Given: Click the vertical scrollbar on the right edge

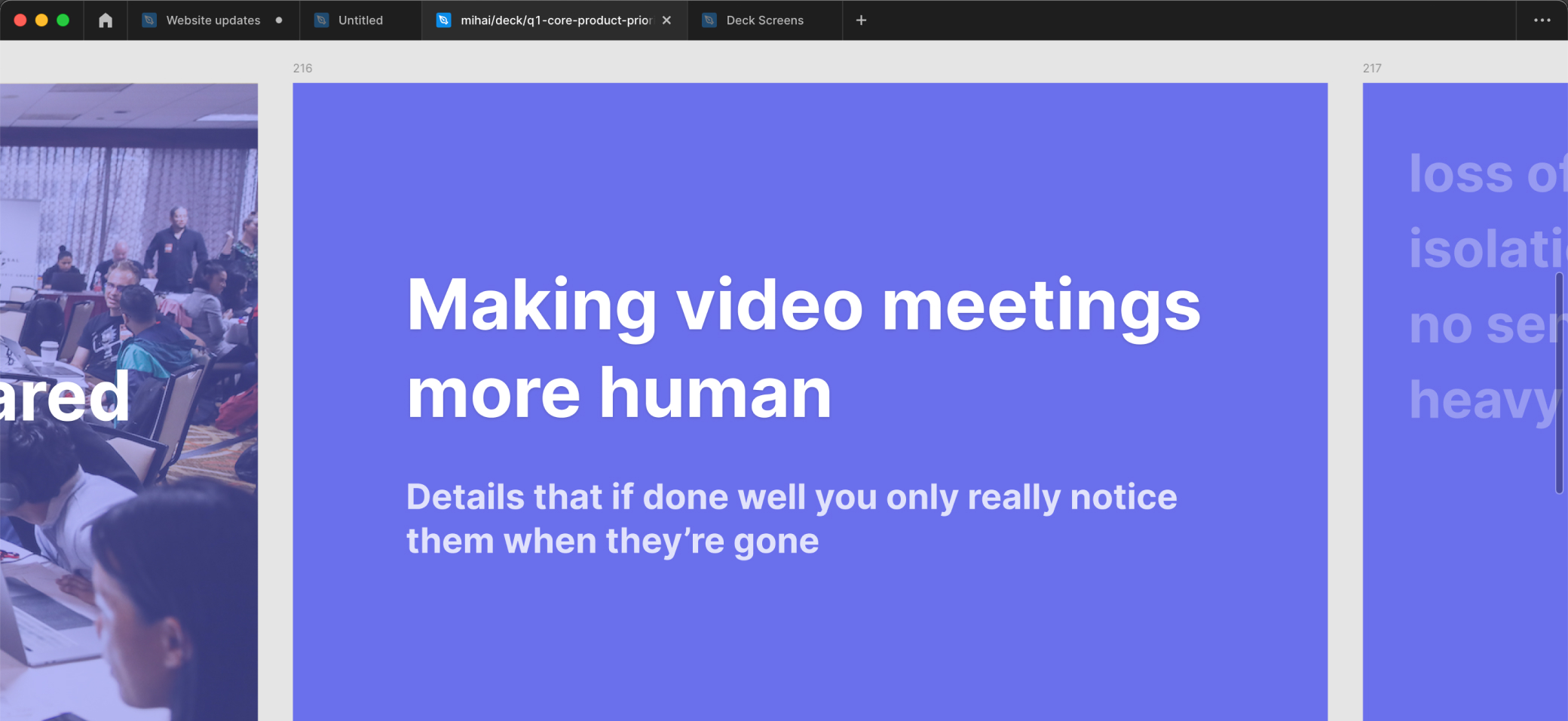Looking at the screenshot, I should tap(1559, 383).
